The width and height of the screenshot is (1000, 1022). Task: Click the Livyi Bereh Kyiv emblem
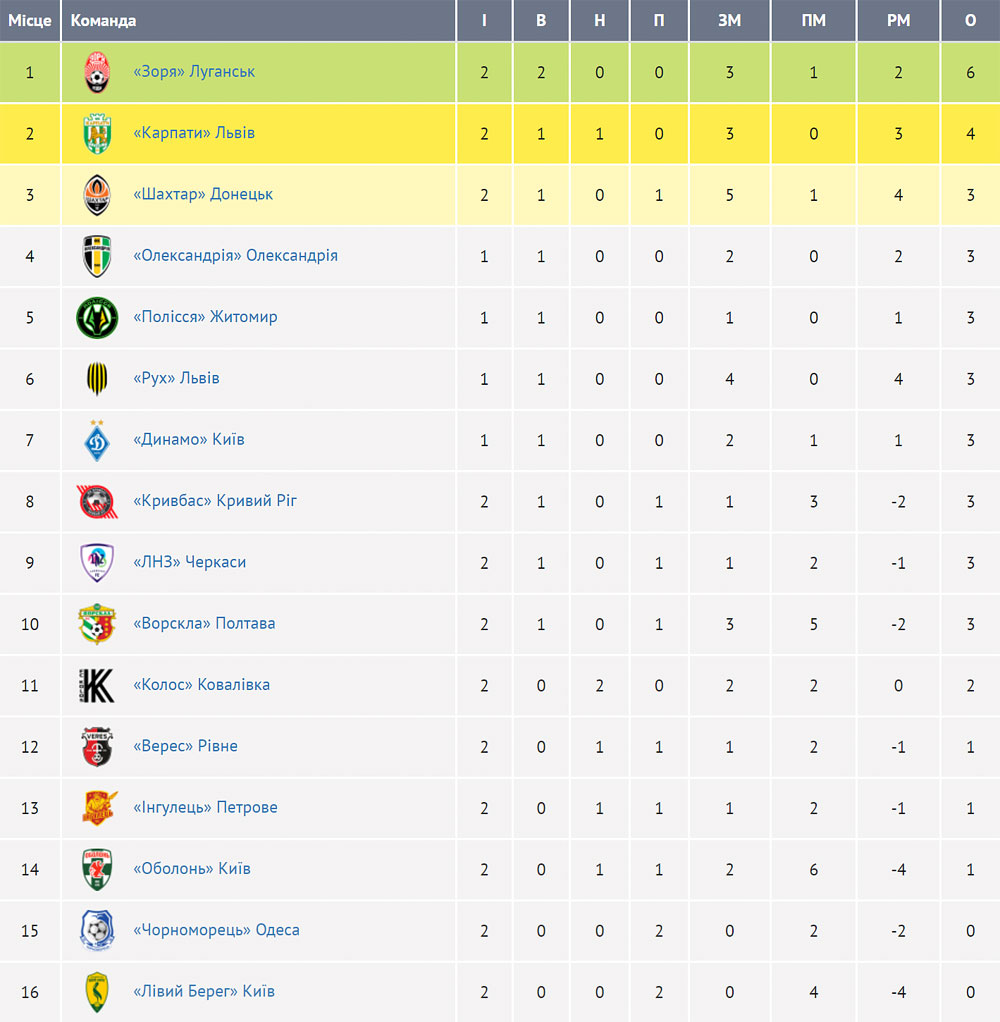97,992
